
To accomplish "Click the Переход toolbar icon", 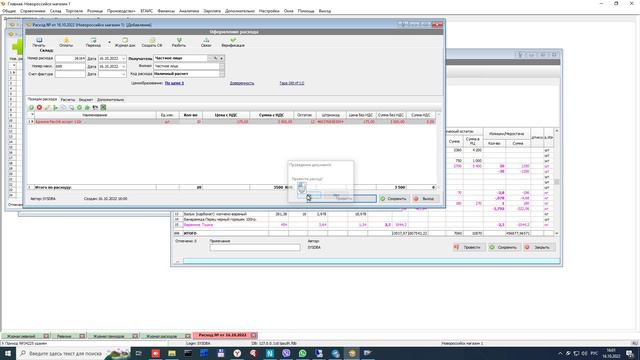I will pos(93,42).
